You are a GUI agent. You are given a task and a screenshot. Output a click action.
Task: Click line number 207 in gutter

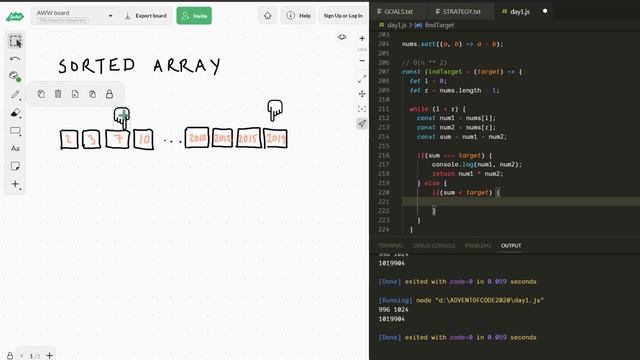pyautogui.click(x=384, y=72)
